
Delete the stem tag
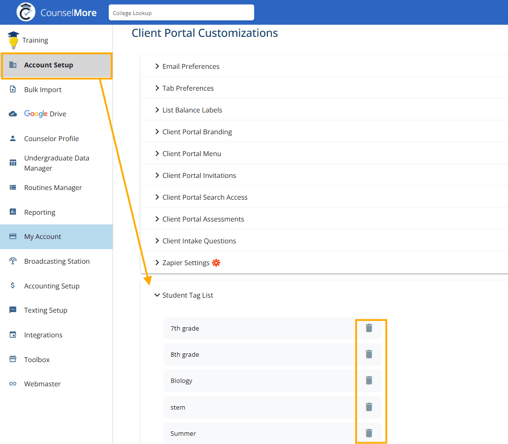(x=369, y=407)
